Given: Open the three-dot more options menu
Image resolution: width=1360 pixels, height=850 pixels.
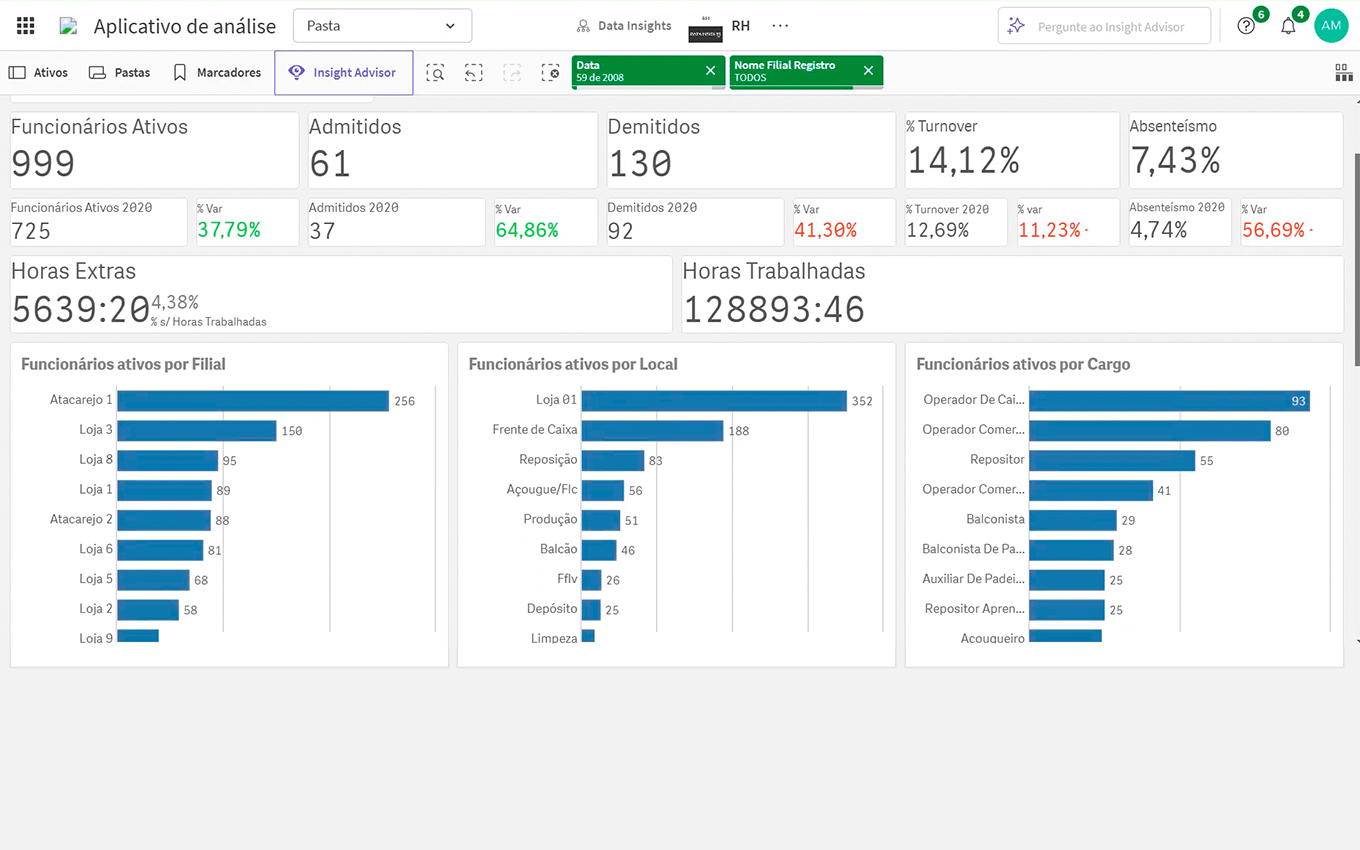Looking at the screenshot, I should (780, 26).
